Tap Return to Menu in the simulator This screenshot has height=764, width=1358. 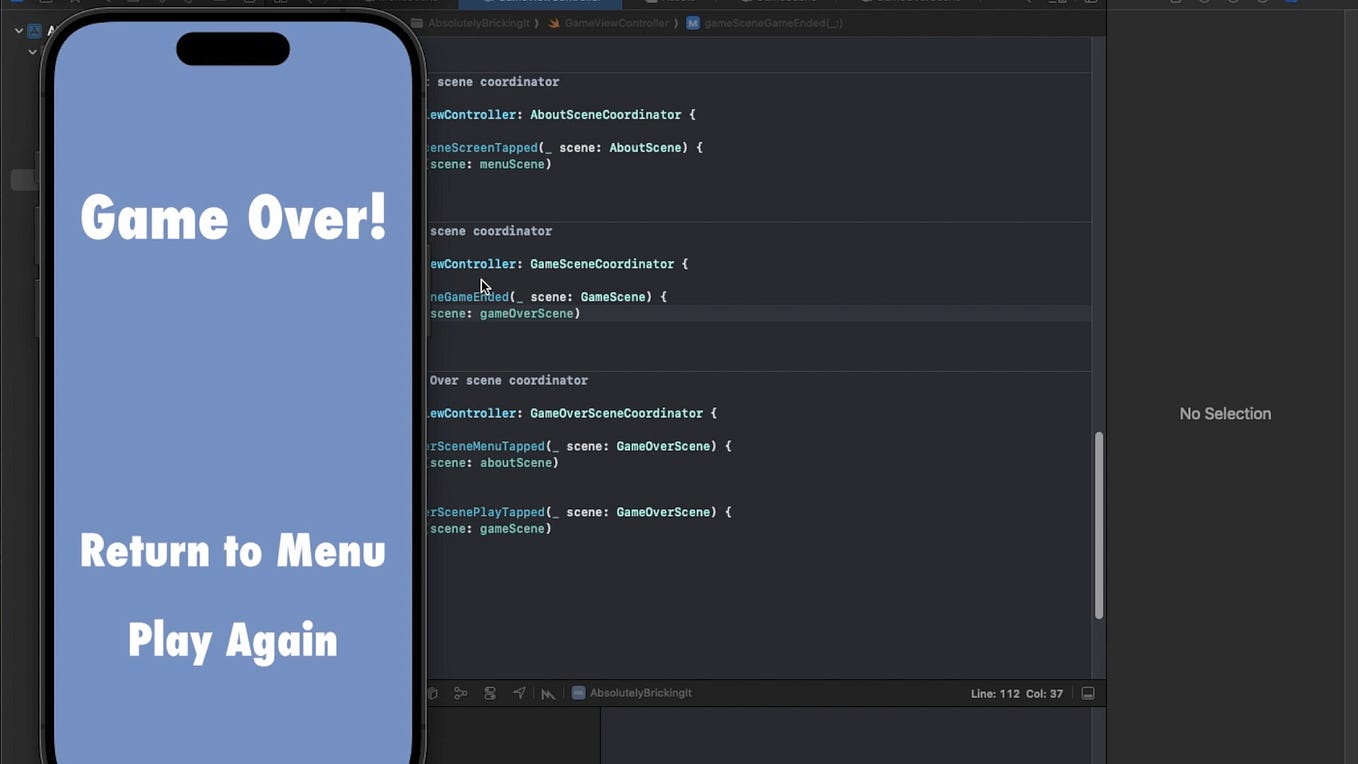[232, 551]
